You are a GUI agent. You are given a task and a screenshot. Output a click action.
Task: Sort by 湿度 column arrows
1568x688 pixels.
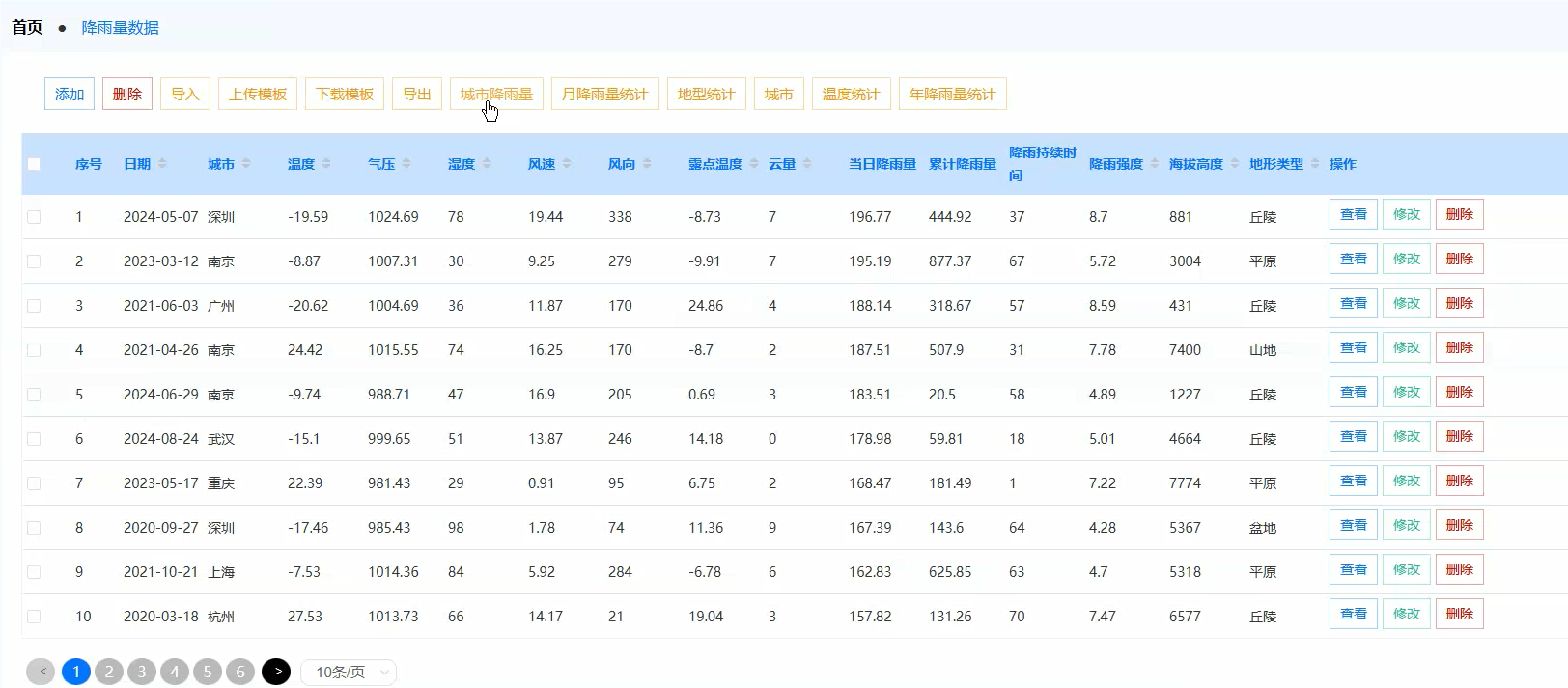click(487, 164)
